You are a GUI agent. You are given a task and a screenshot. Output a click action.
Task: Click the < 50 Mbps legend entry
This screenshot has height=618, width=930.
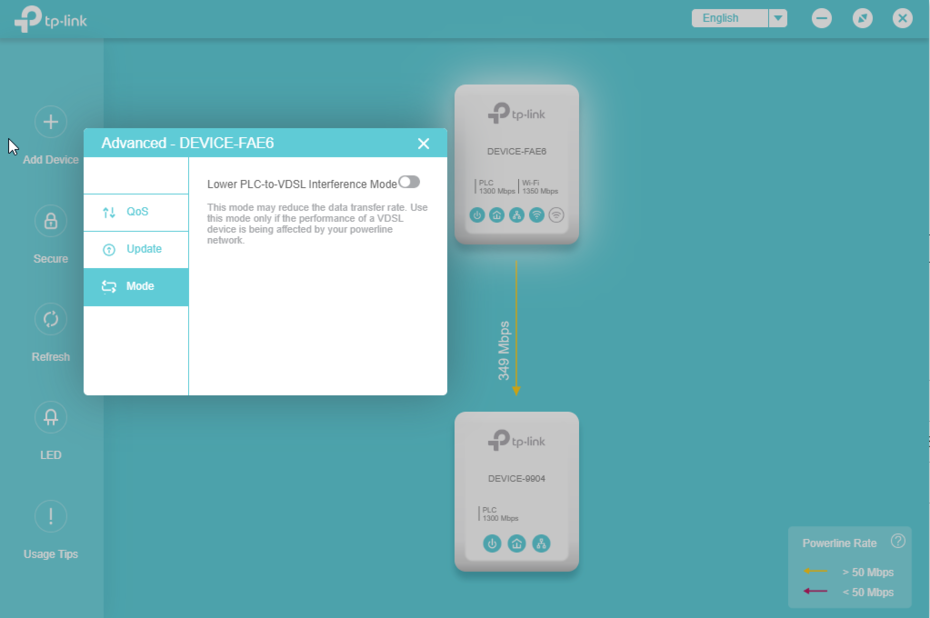tap(849, 592)
